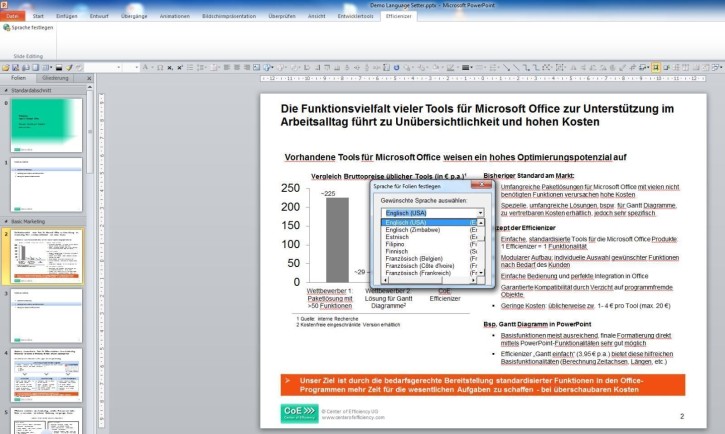Close the slide thumbnail pane

[x=89, y=79]
